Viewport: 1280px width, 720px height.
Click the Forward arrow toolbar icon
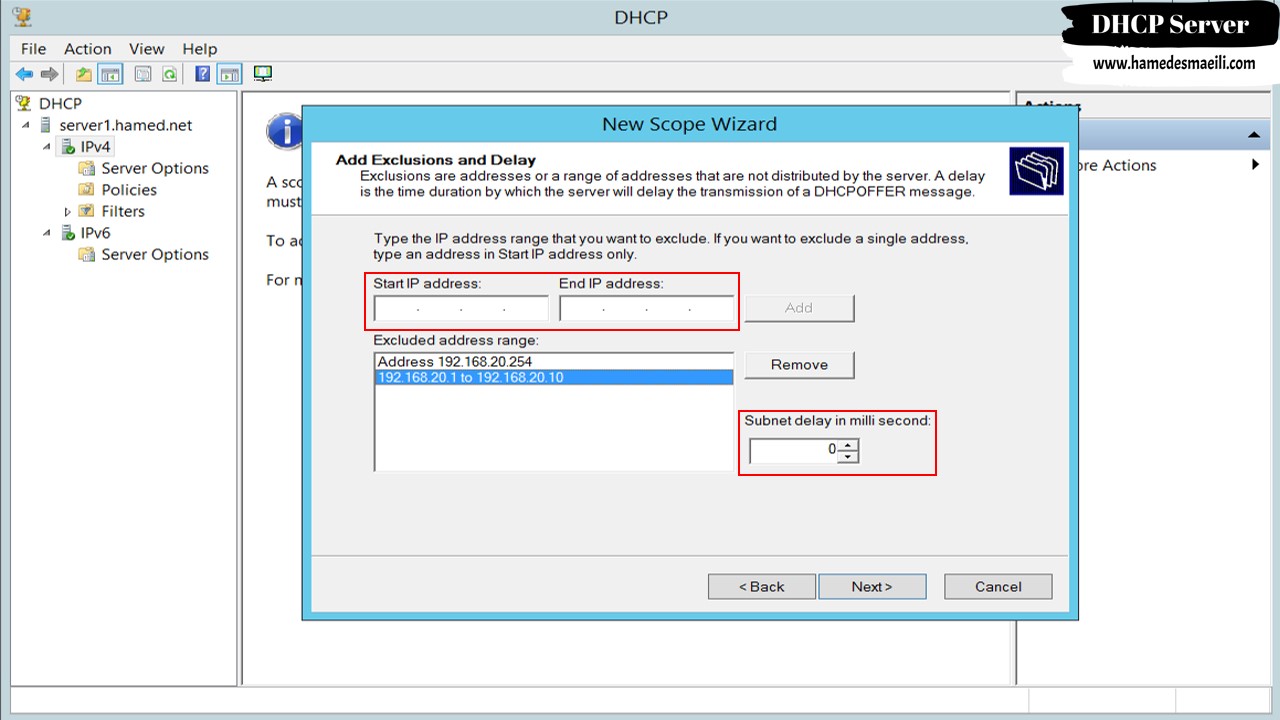[49, 74]
